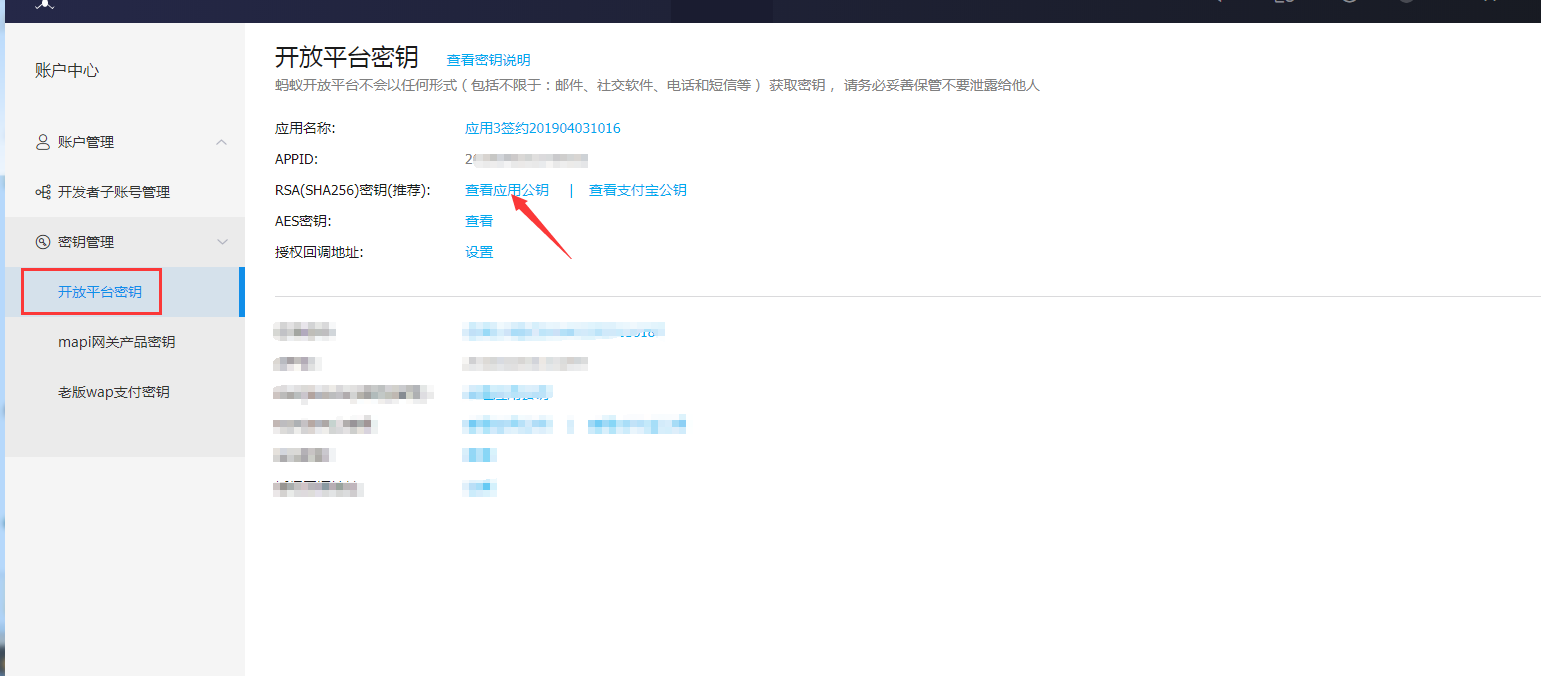Collapse 账户管理 using its up chevron
The width and height of the screenshot is (1541, 676).
click(x=222, y=142)
